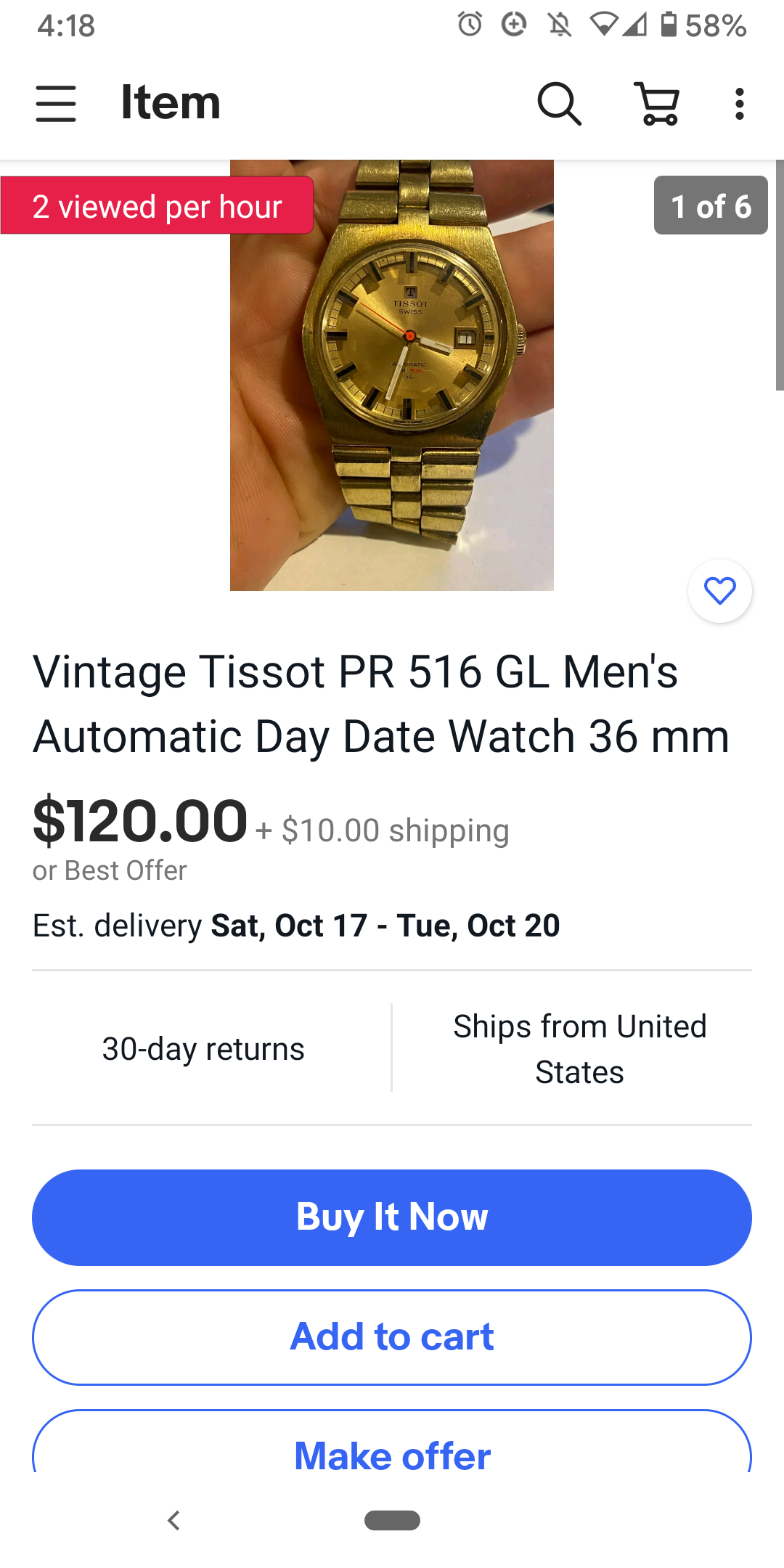This screenshot has width=784, height=1568.
Task: Tap the alarm clock status icon
Action: (x=470, y=25)
